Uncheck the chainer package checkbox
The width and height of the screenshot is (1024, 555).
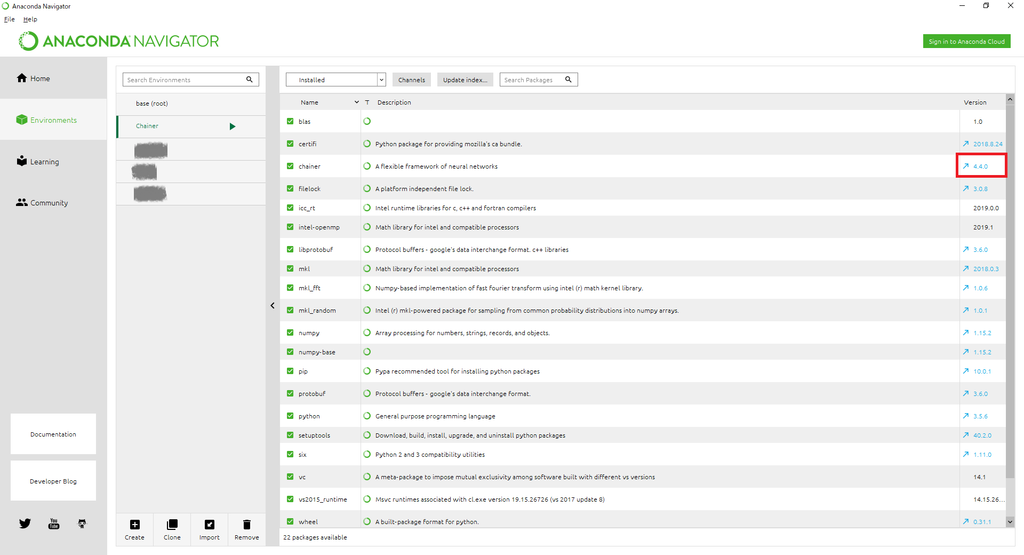coord(290,166)
